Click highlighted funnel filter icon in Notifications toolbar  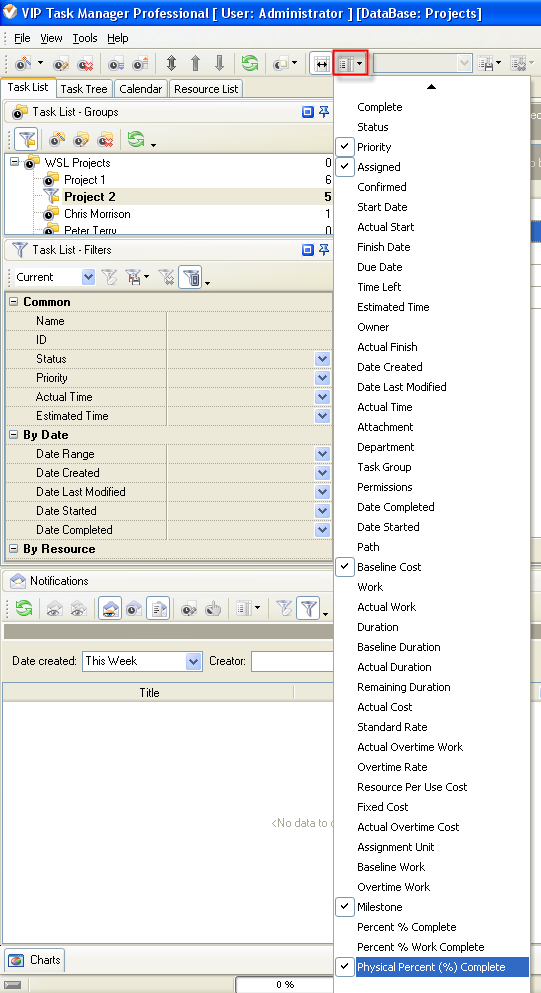click(309, 609)
